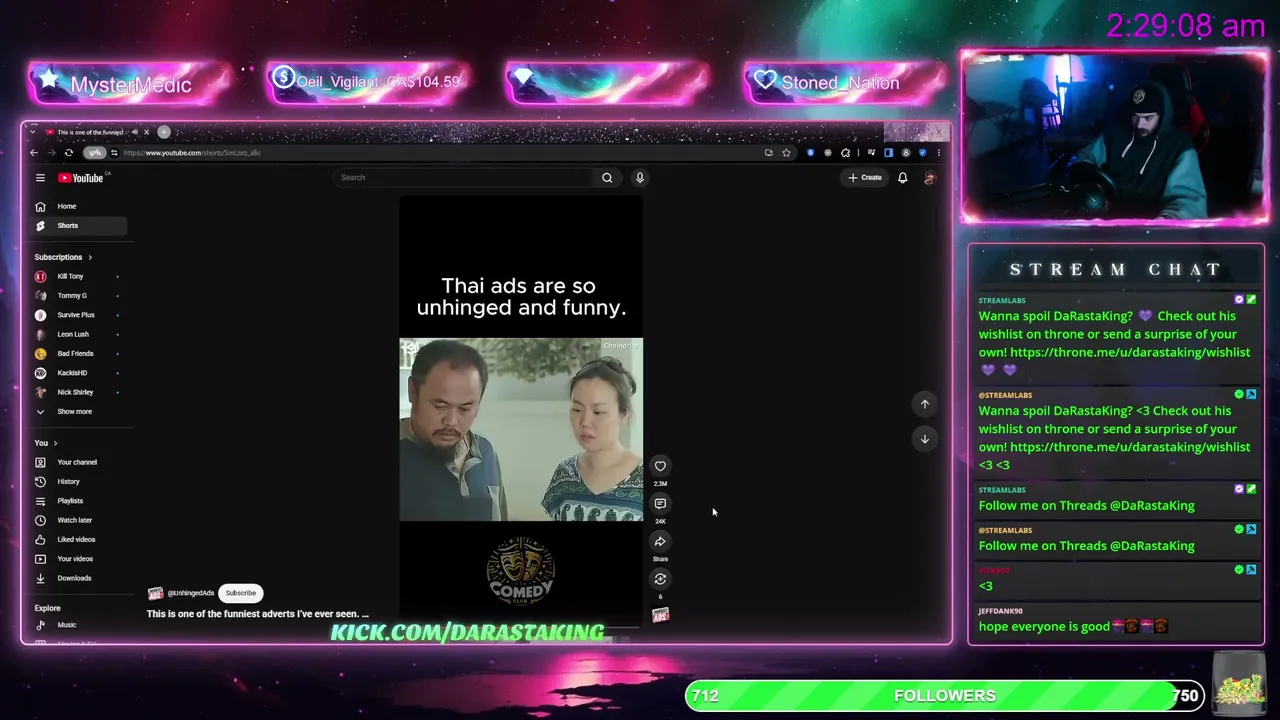Open Liked videos in the sidebar
Screen dimensions: 1280x720
(79, 540)
